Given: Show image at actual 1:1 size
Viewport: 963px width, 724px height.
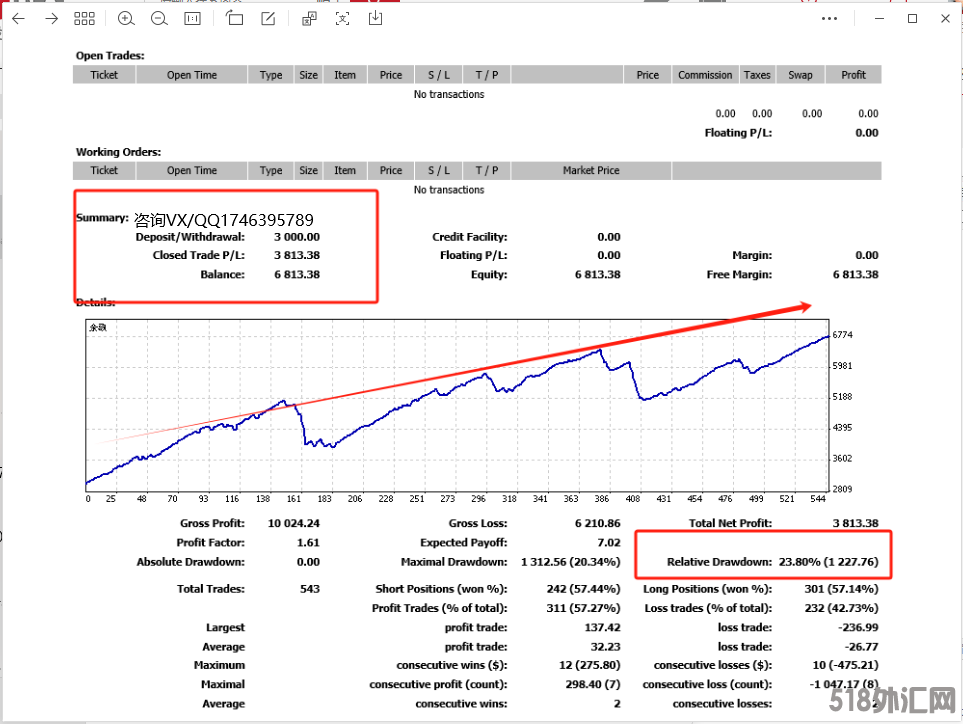Looking at the screenshot, I should point(192,18).
